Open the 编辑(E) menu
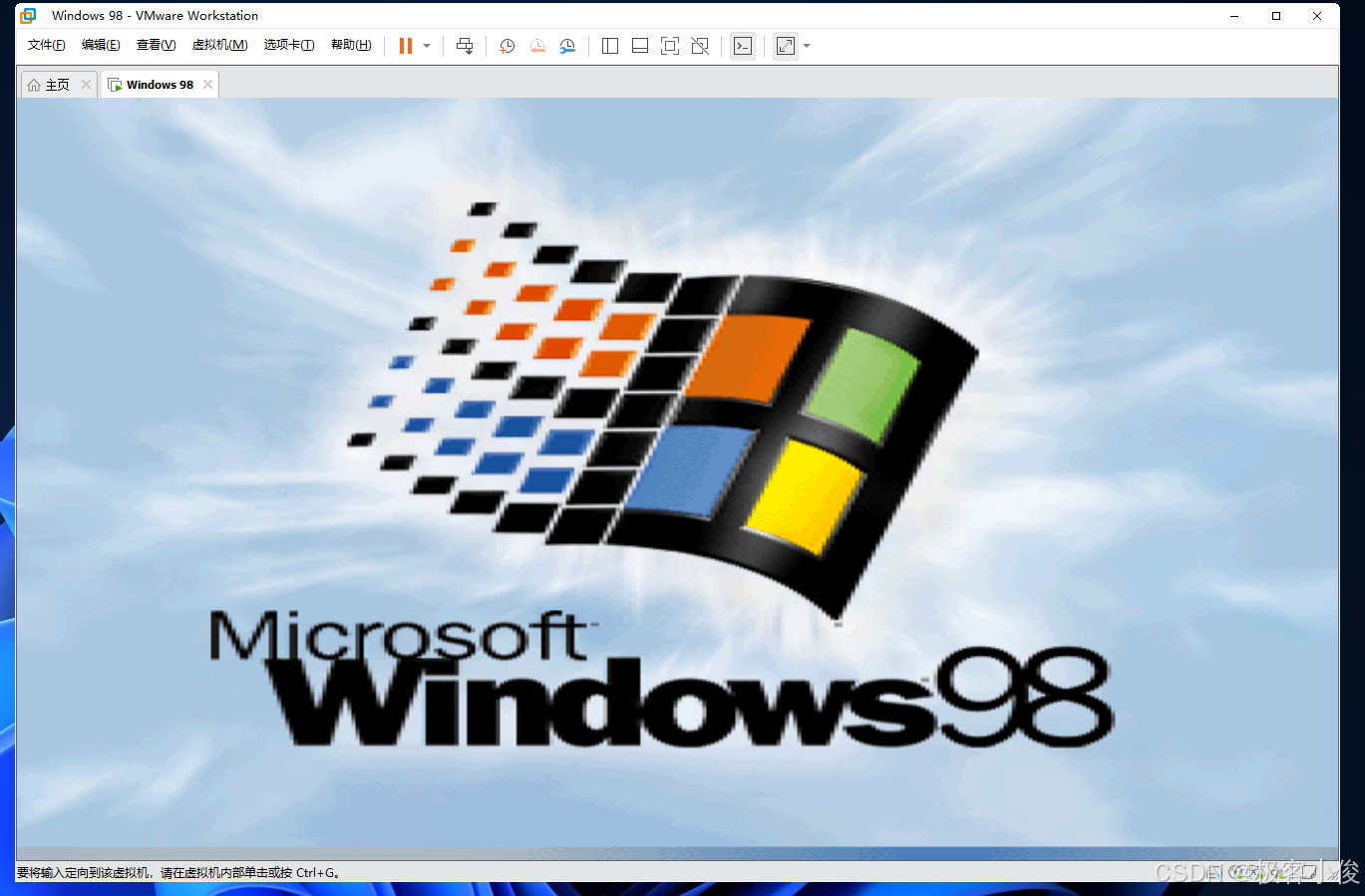This screenshot has width=1365, height=896. coord(101,45)
